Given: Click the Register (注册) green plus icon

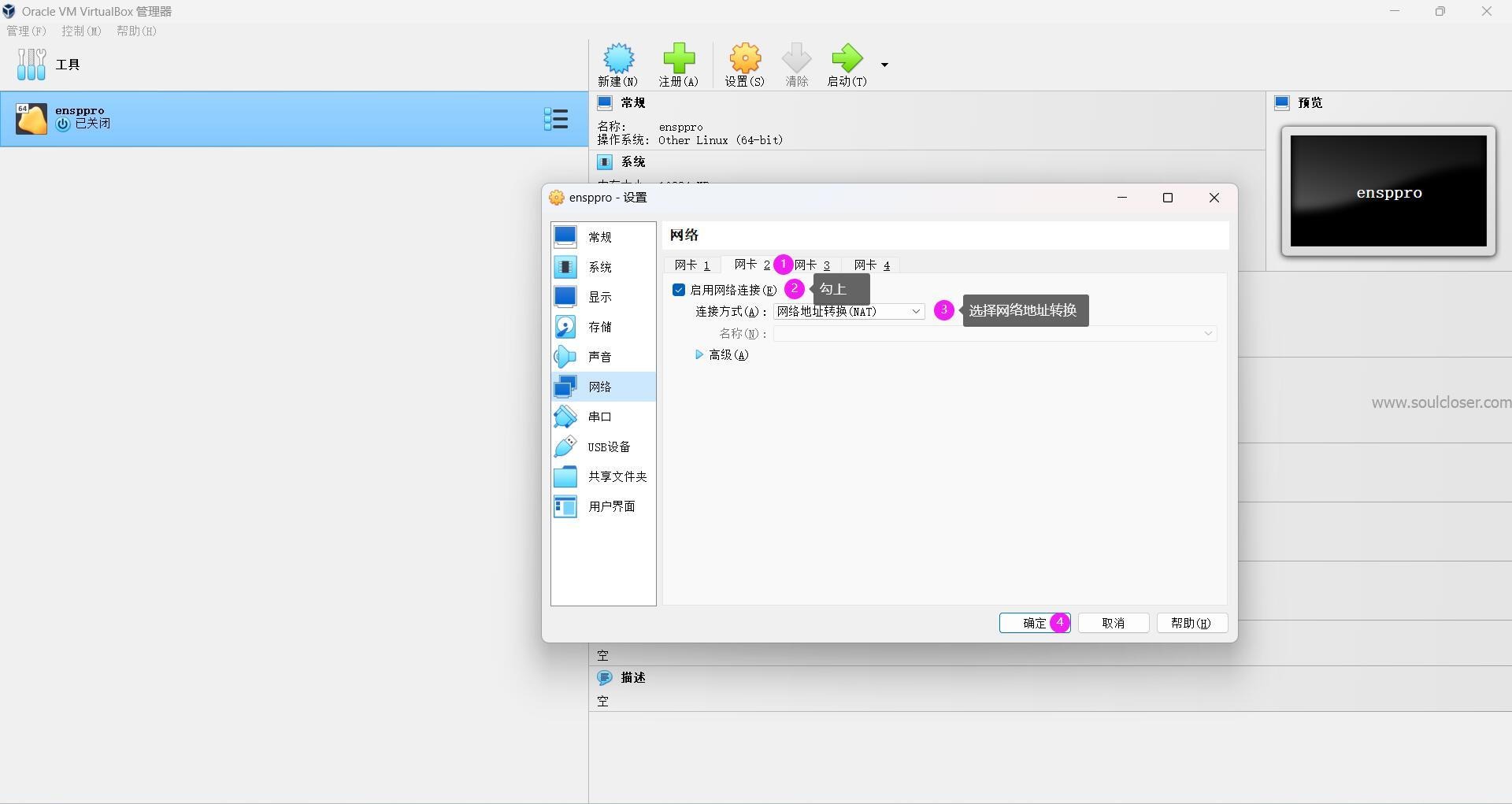Looking at the screenshot, I should 679,58.
